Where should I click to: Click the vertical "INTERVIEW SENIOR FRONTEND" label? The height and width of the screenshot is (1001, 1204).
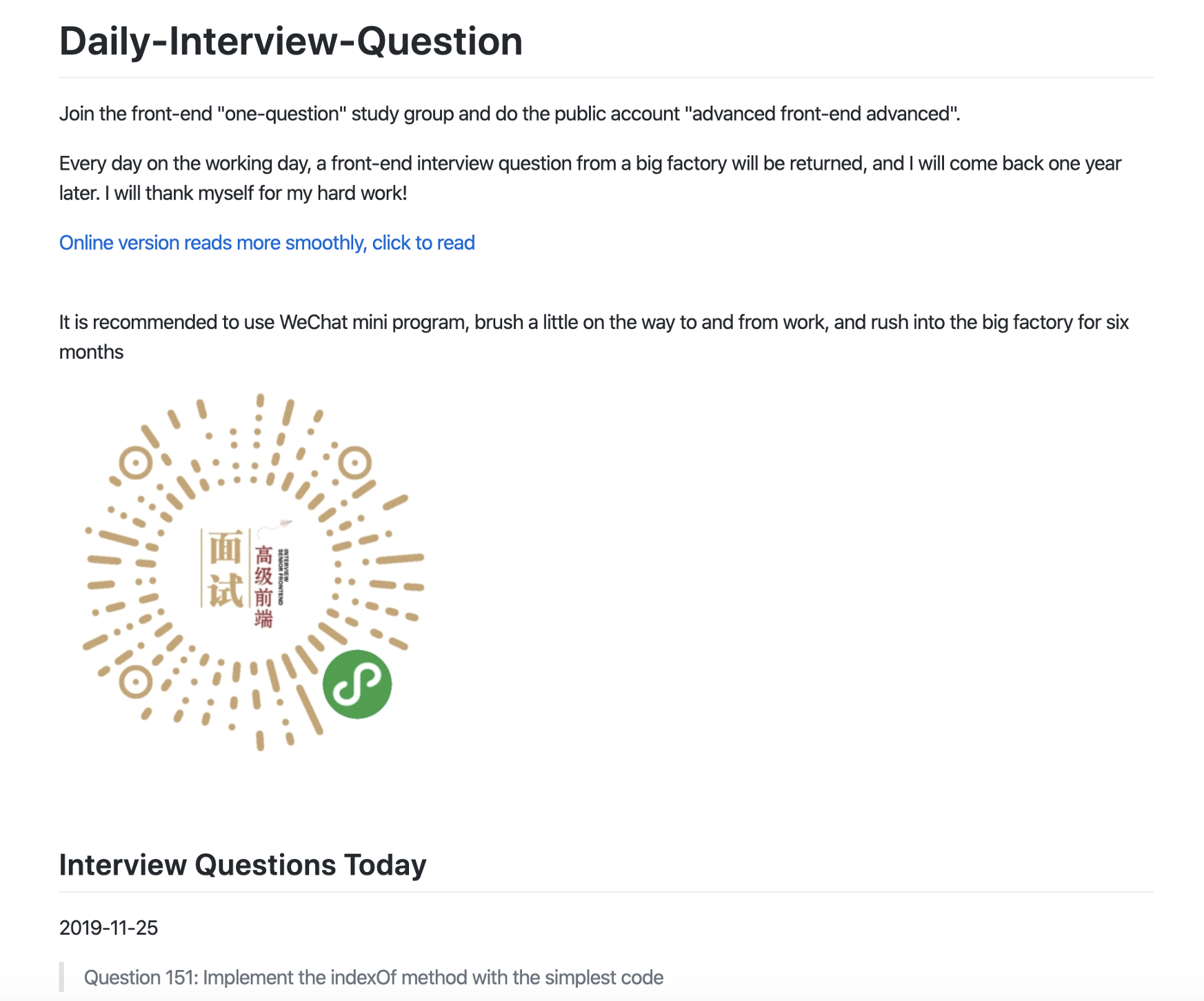283,577
